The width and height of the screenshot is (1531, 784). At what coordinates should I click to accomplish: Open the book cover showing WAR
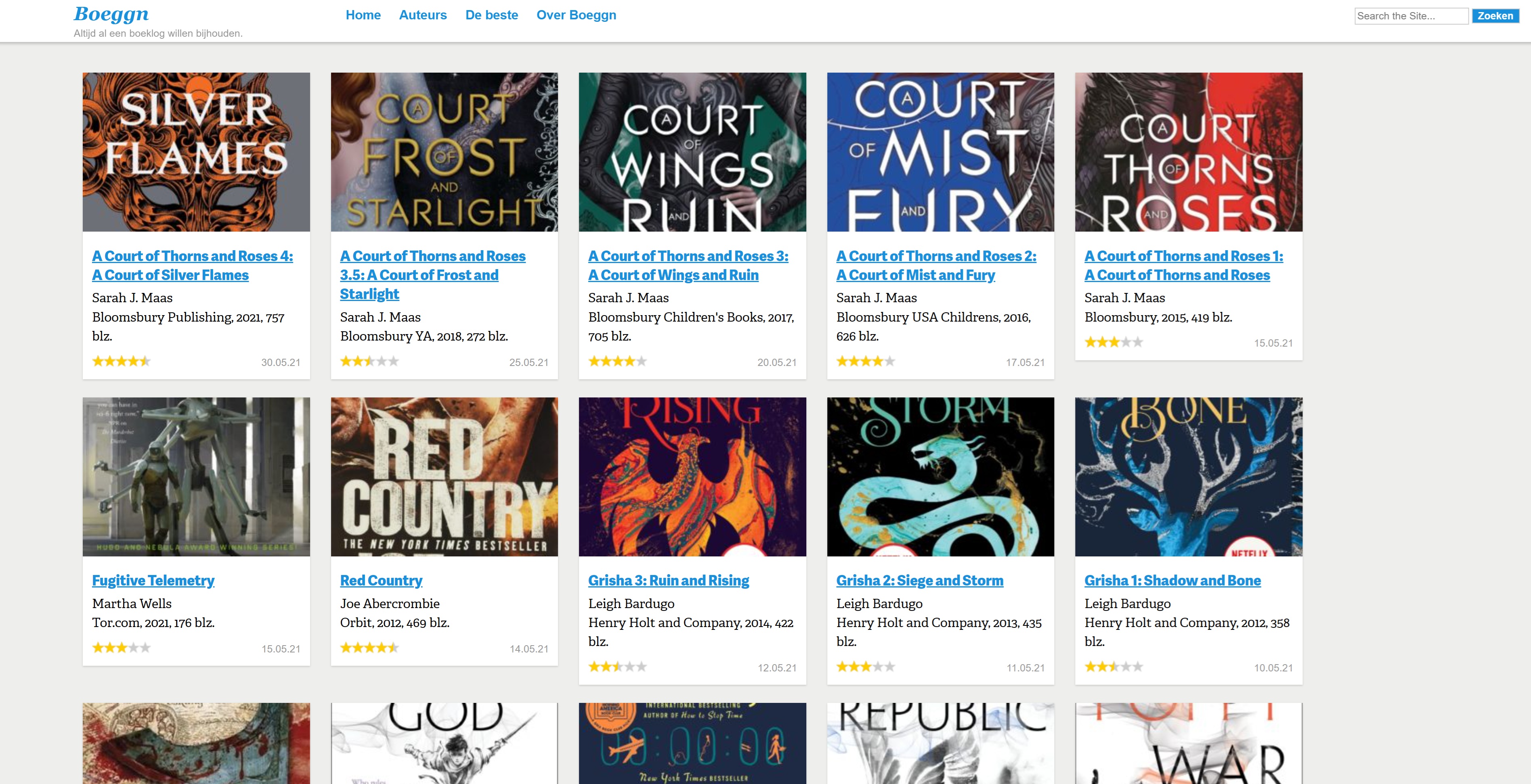(1189, 744)
